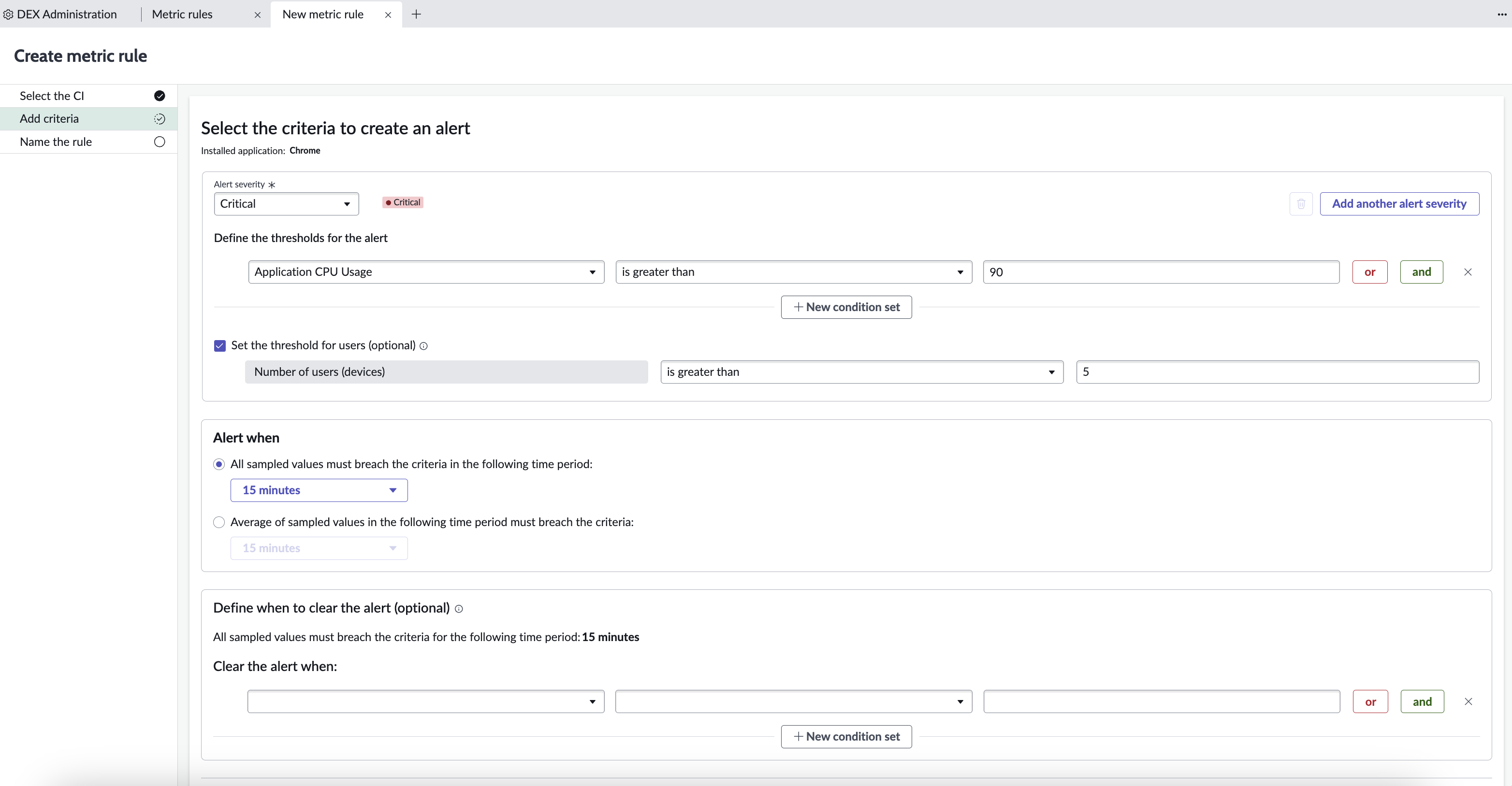Go to the Name the rule step

(88, 142)
